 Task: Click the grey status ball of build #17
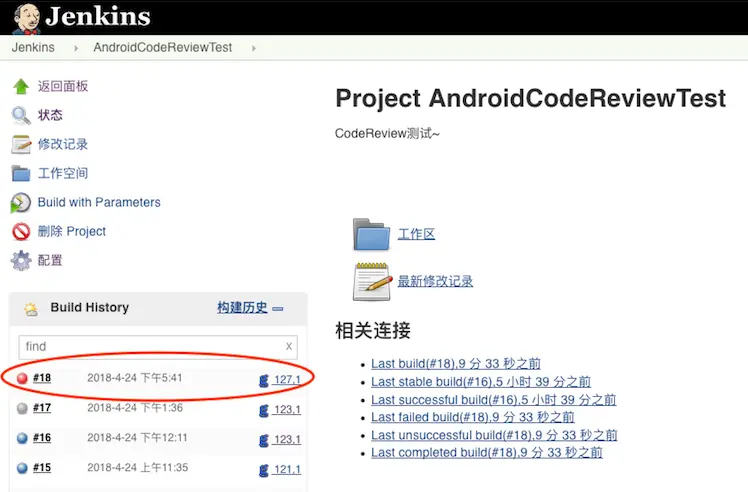(x=22, y=408)
